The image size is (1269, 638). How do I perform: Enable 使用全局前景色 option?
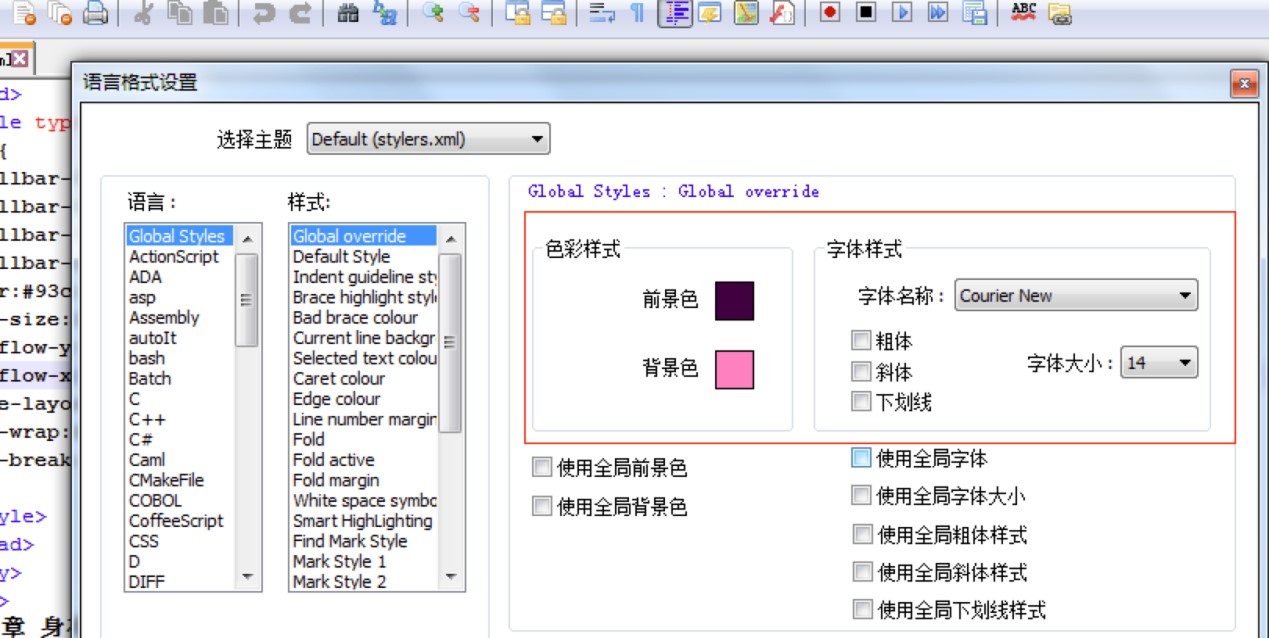pos(541,466)
